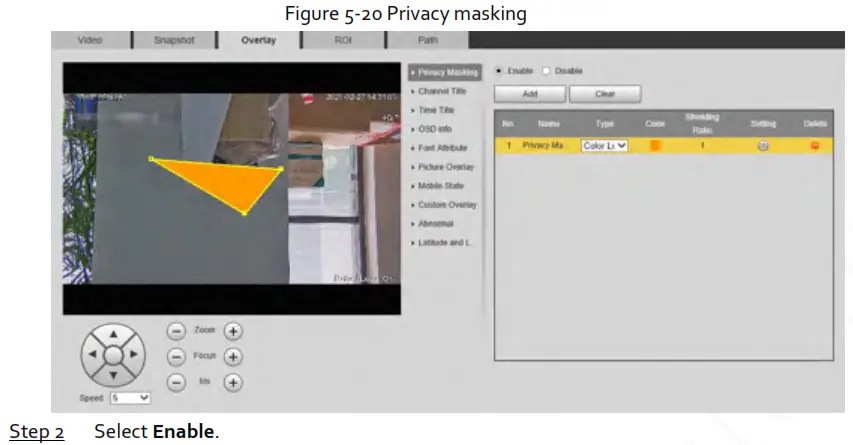Click orange color swatch in mask row
853x445 pixels.
(655, 145)
